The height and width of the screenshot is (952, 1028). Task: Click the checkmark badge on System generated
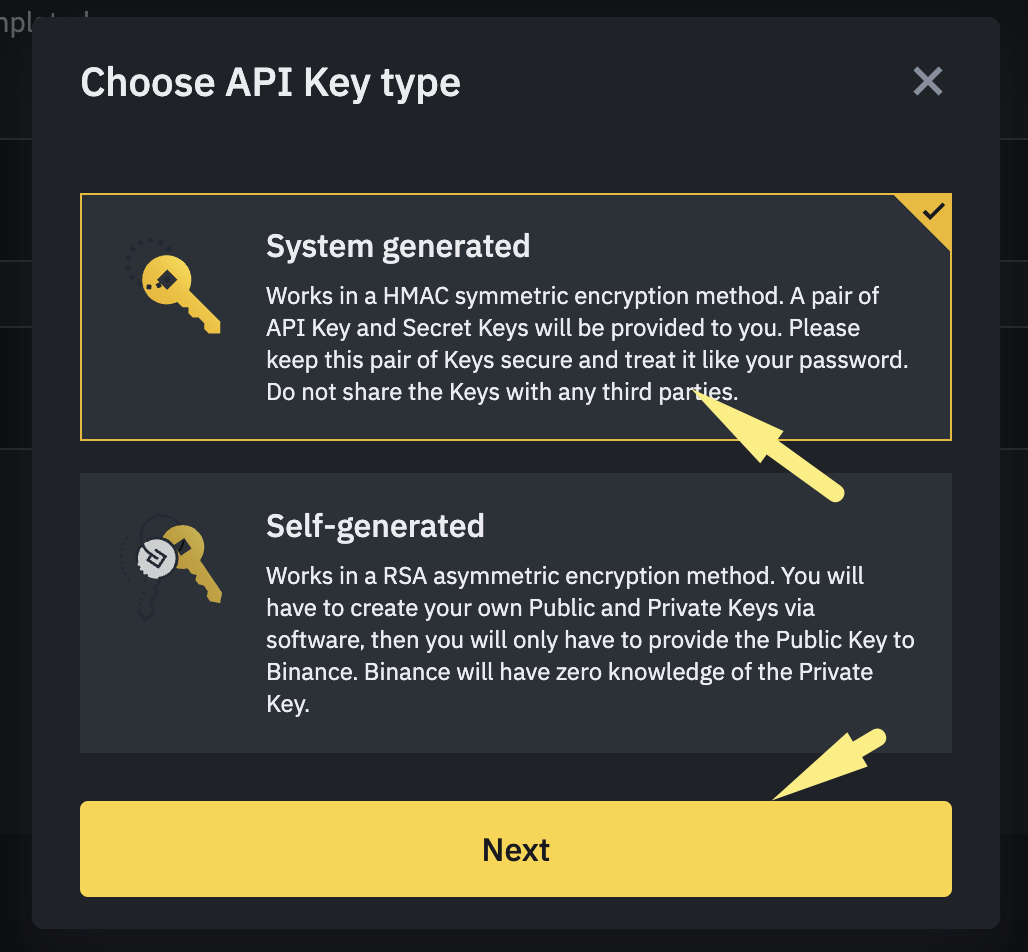click(x=934, y=211)
